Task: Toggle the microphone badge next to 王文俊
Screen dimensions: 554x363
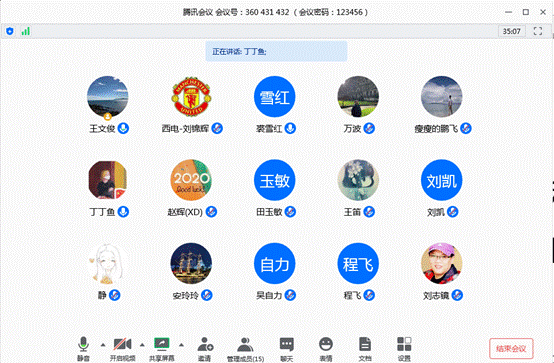Action: pyautogui.click(x=123, y=128)
